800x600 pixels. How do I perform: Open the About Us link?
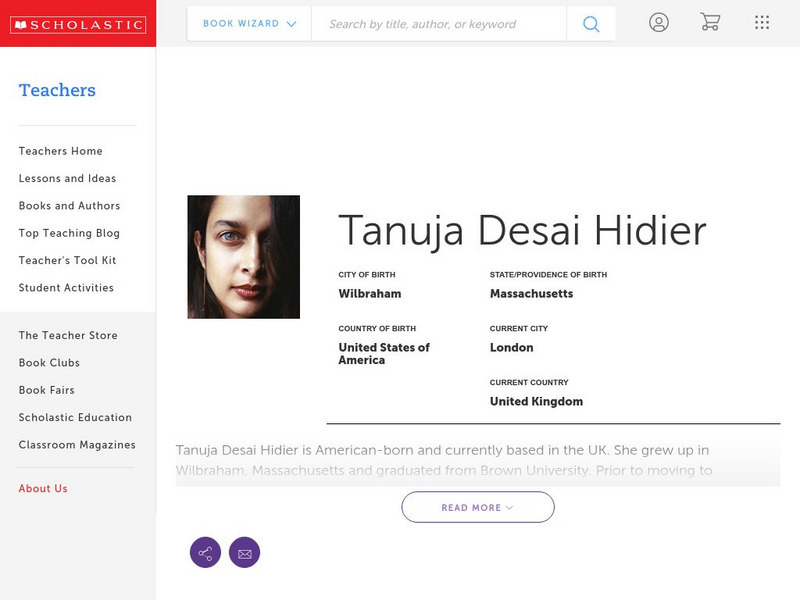click(x=43, y=488)
